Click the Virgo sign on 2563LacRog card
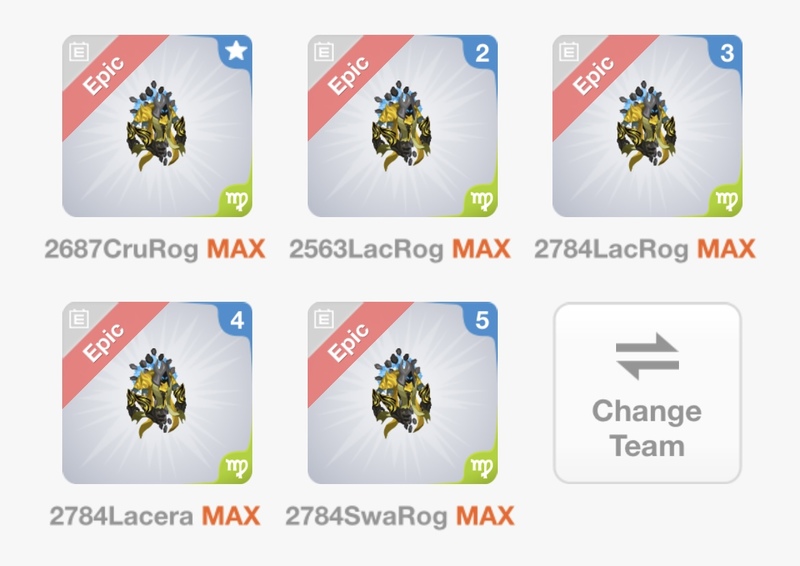 pyautogui.click(x=482, y=201)
